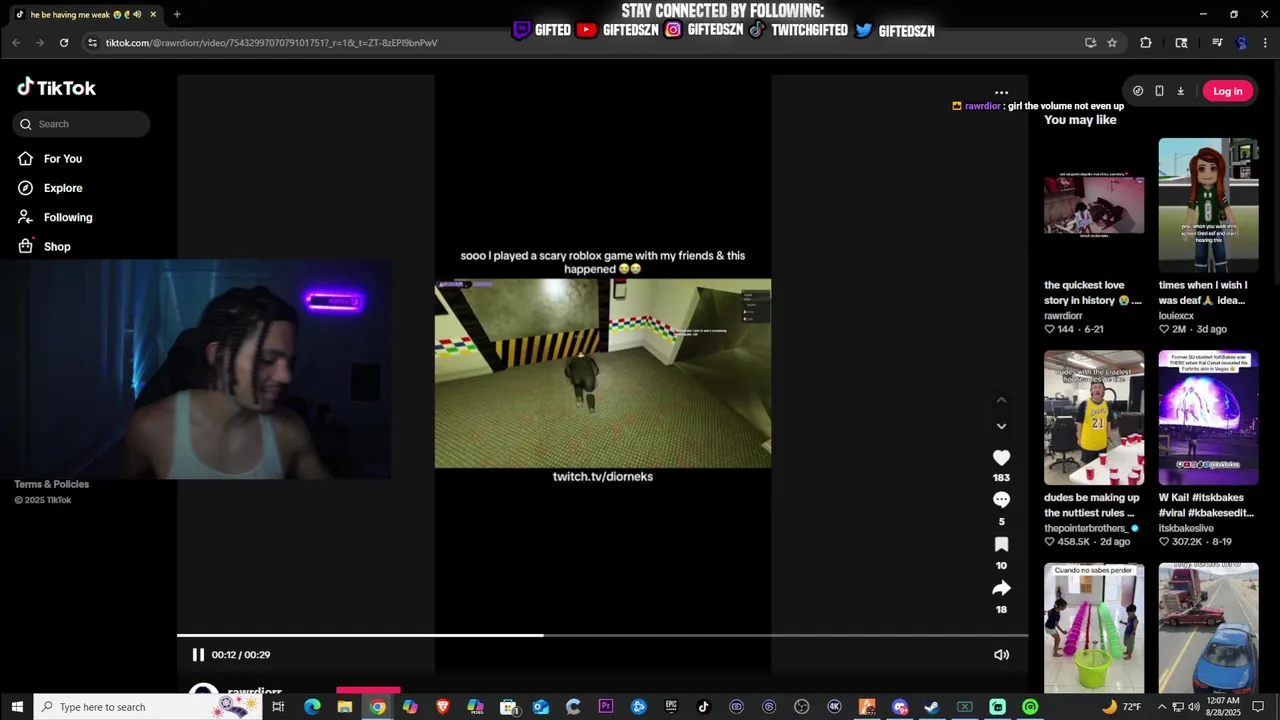Click the rawrdiorr username under love story video
The image size is (1280, 720).
[x=1063, y=316]
